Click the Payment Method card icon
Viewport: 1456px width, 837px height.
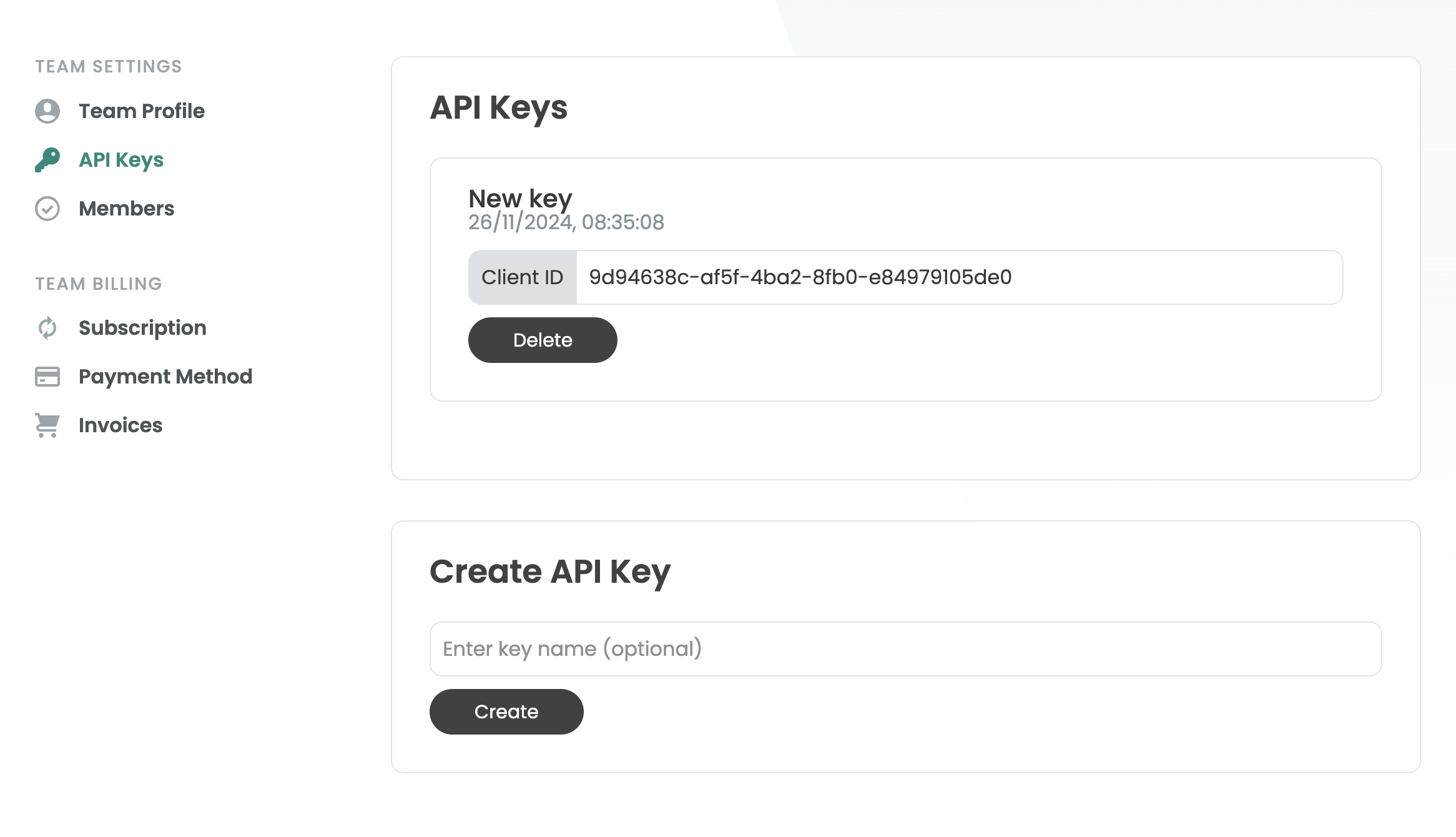[x=47, y=377]
